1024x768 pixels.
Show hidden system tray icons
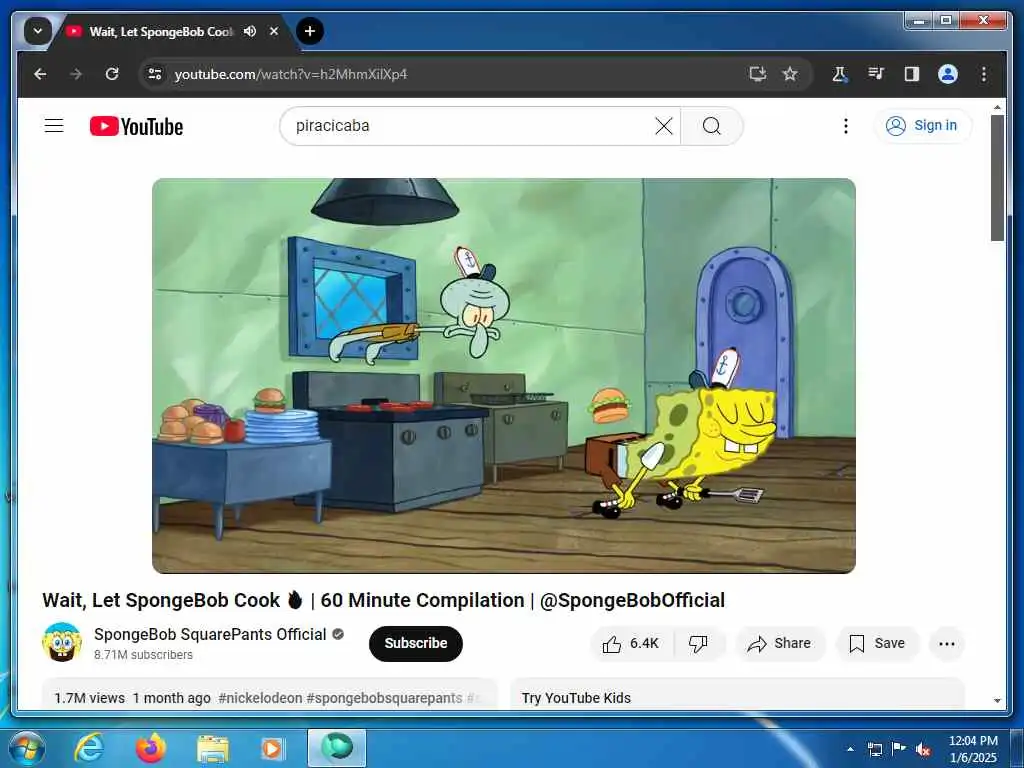[x=850, y=749]
